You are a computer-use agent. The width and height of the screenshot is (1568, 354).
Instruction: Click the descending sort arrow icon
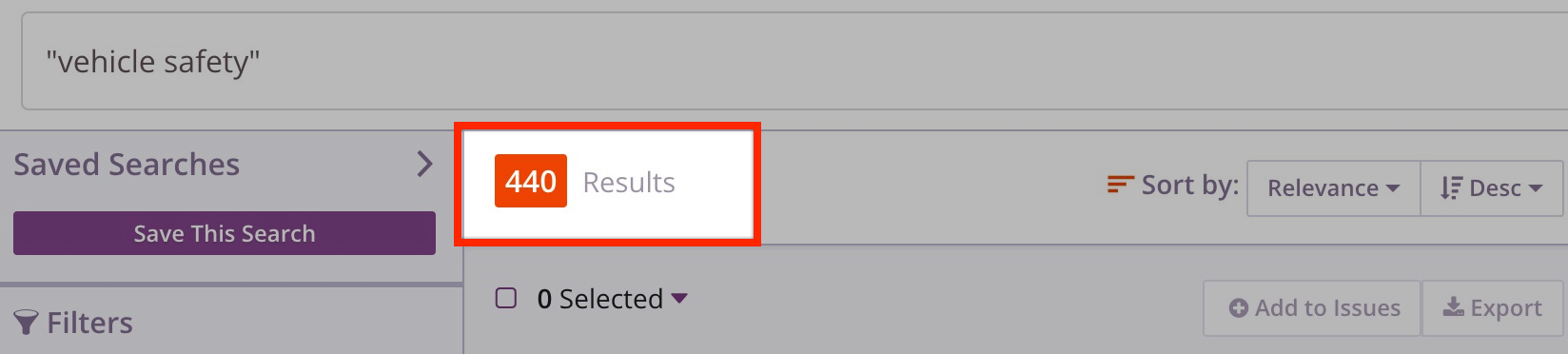point(1451,188)
